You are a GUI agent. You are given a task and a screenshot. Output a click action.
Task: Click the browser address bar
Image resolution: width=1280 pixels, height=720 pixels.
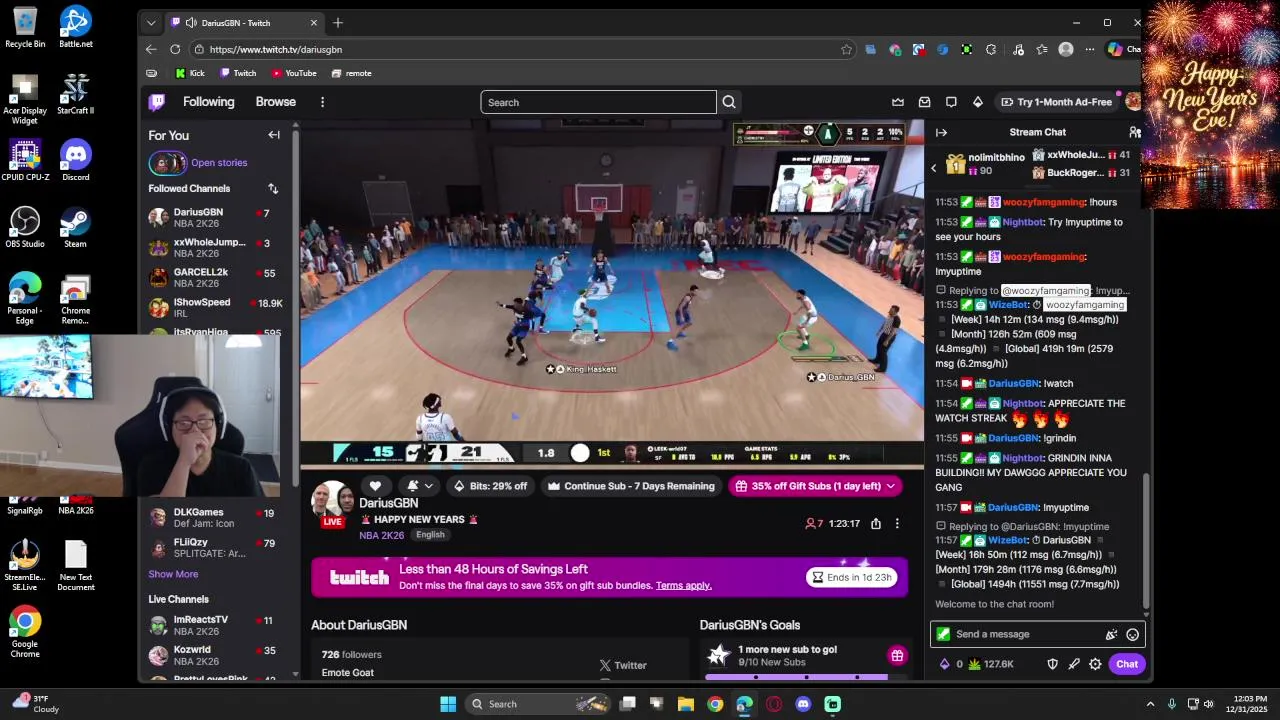pyautogui.click(x=520, y=49)
